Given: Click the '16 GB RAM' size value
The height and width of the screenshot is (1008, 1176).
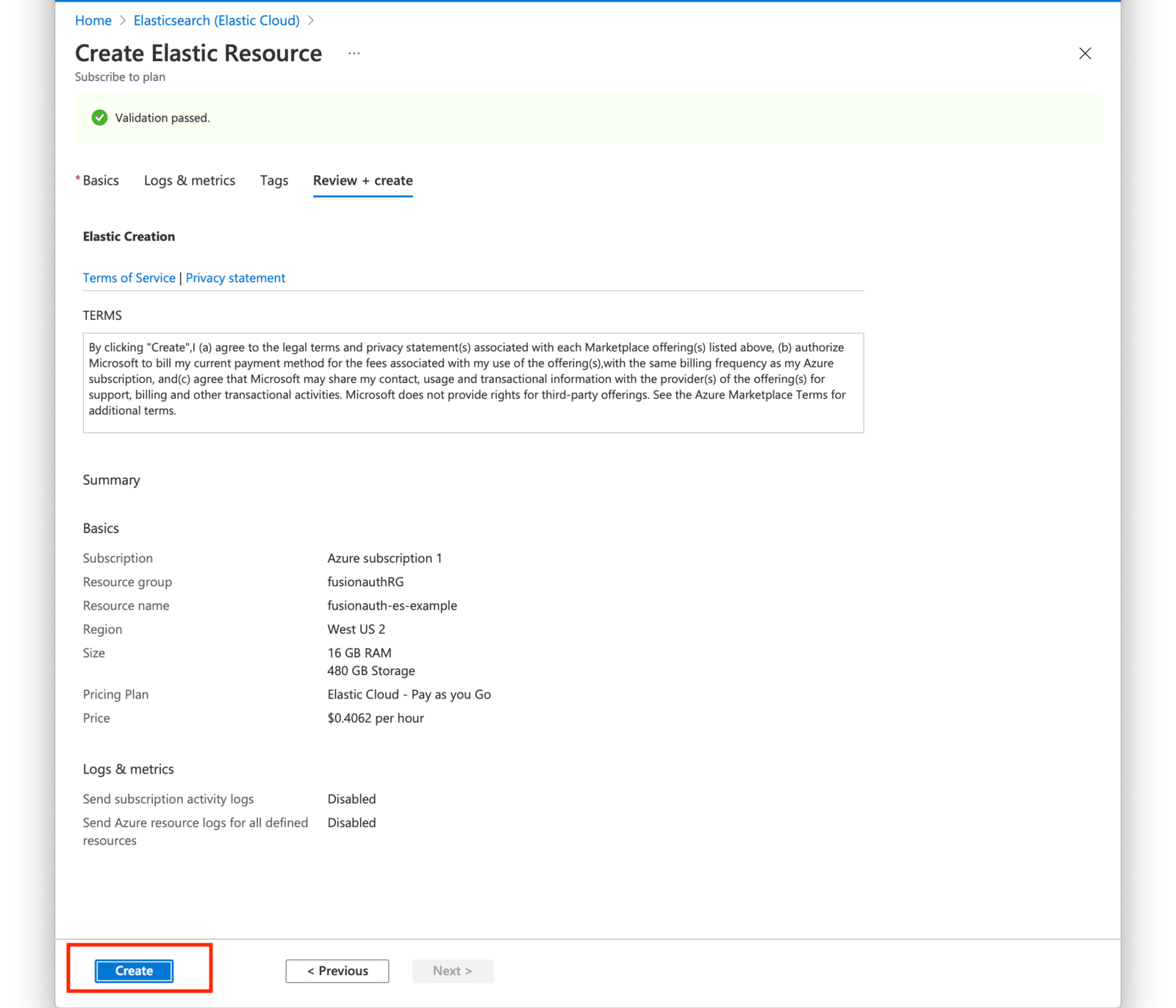Looking at the screenshot, I should coord(359,653).
